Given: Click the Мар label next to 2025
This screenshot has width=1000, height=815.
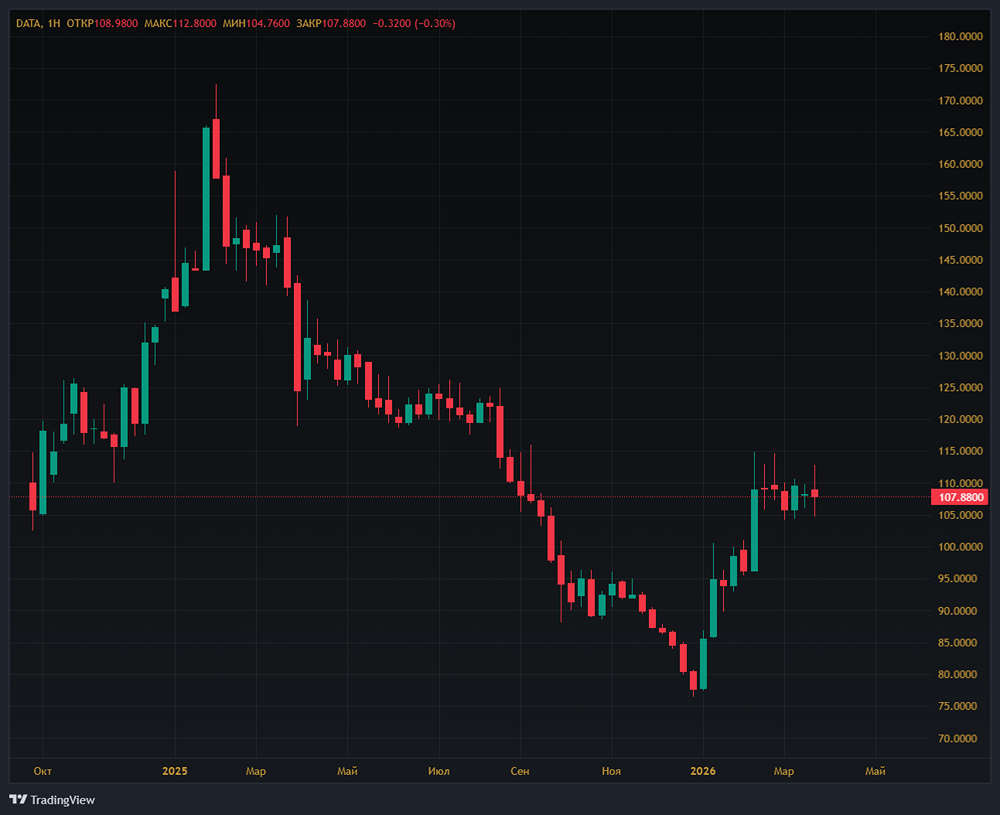Looking at the screenshot, I should point(256,771).
